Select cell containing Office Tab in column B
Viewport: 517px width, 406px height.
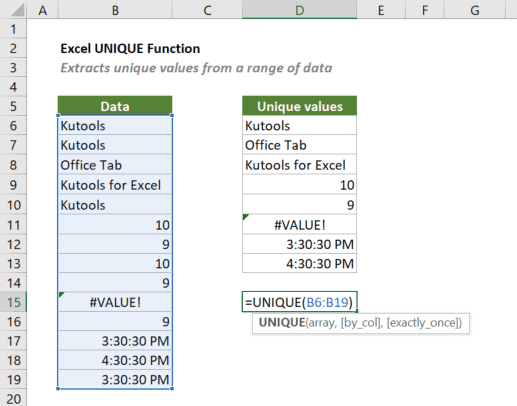point(115,165)
